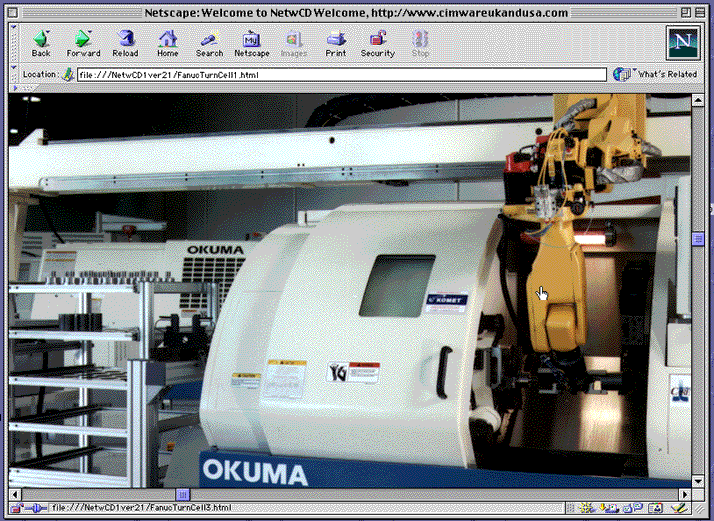Viewport: 714px width, 521px height.
Task: Click the greyed-out Images toolbar icon
Action: click(294, 43)
